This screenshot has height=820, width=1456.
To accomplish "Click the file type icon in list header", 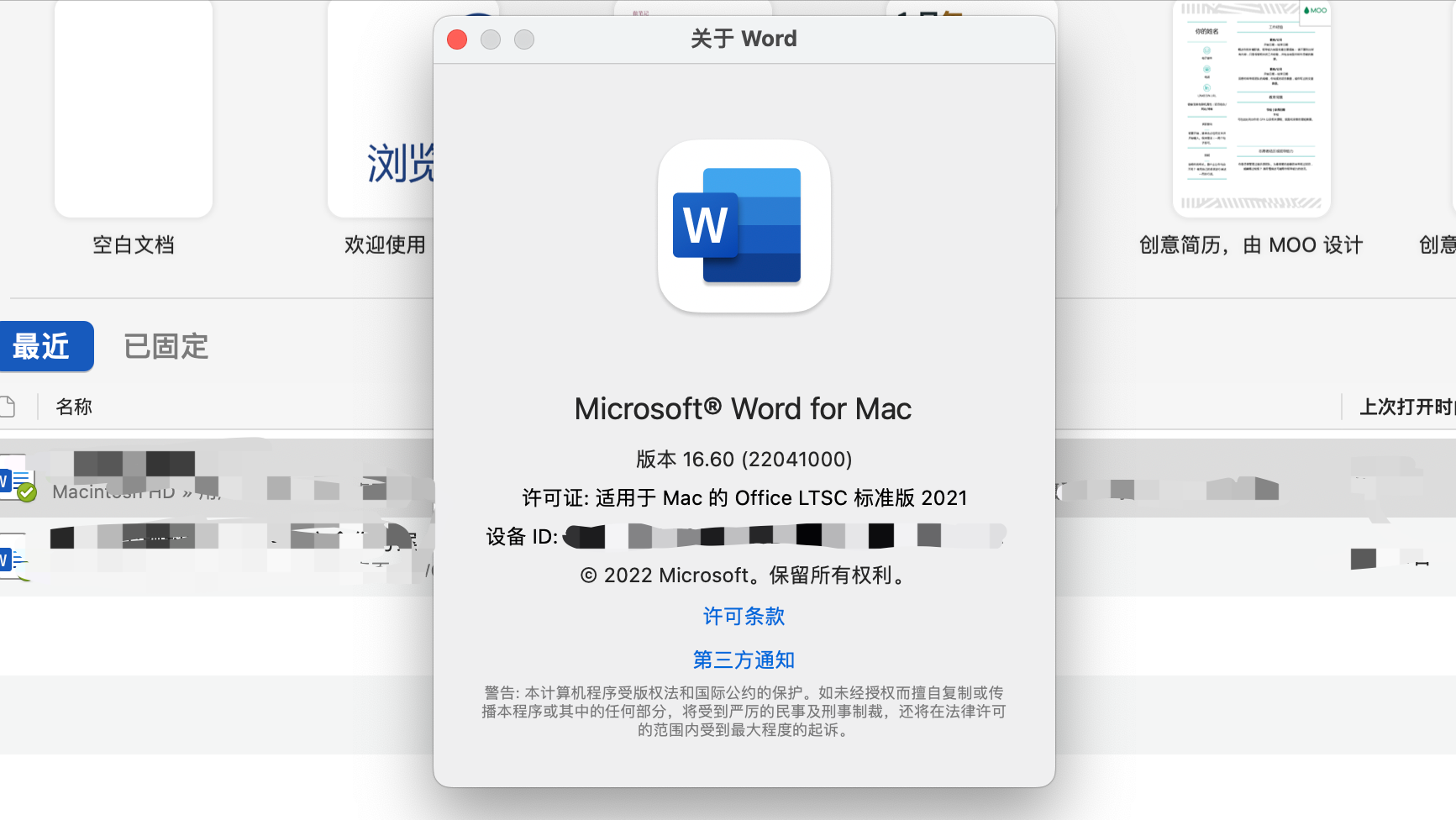I will pos(8,407).
